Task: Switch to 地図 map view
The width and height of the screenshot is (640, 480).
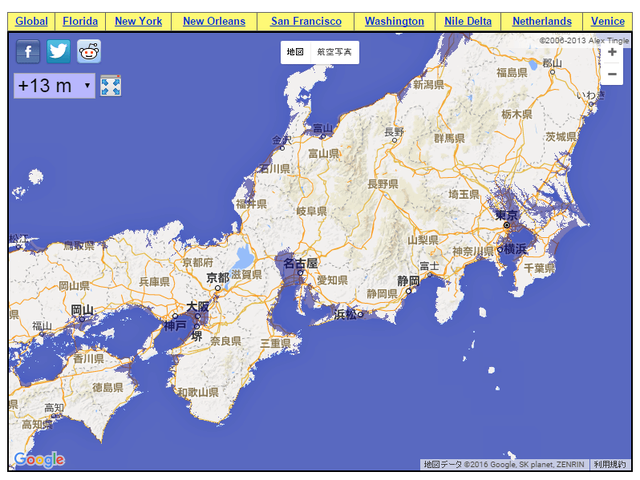Action: click(x=295, y=52)
